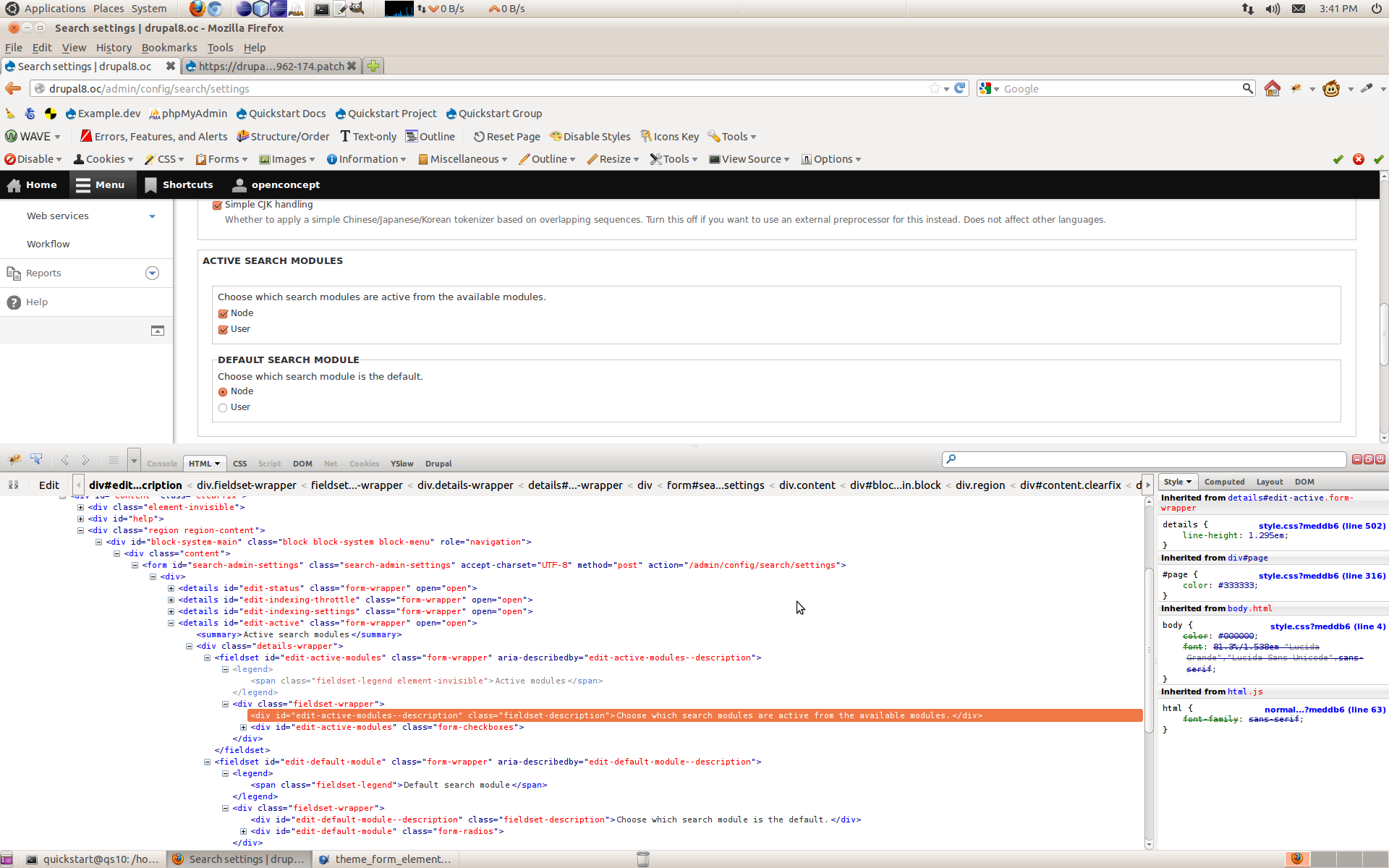This screenshot has height=868, width=1389.
Task: Expand edit-active-modules form-checkboxes div
Action: tap(244, 727)
